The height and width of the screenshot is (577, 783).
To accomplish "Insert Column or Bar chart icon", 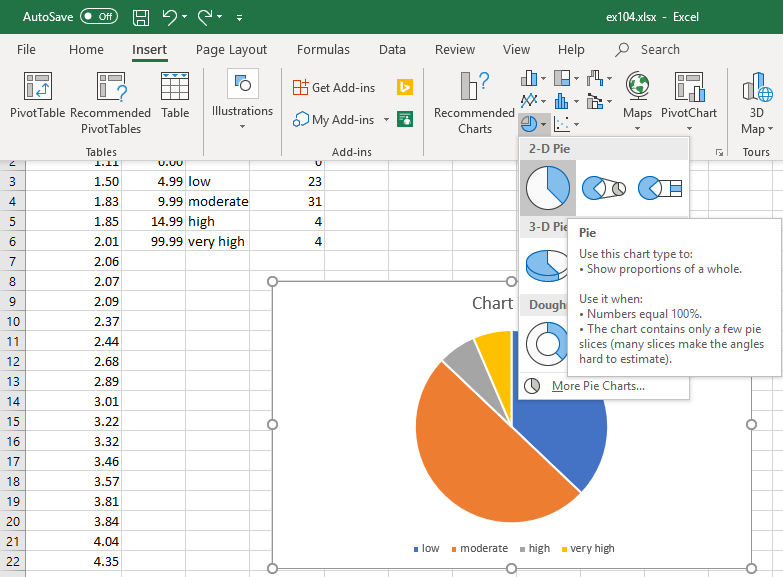I will pos(529,78).
